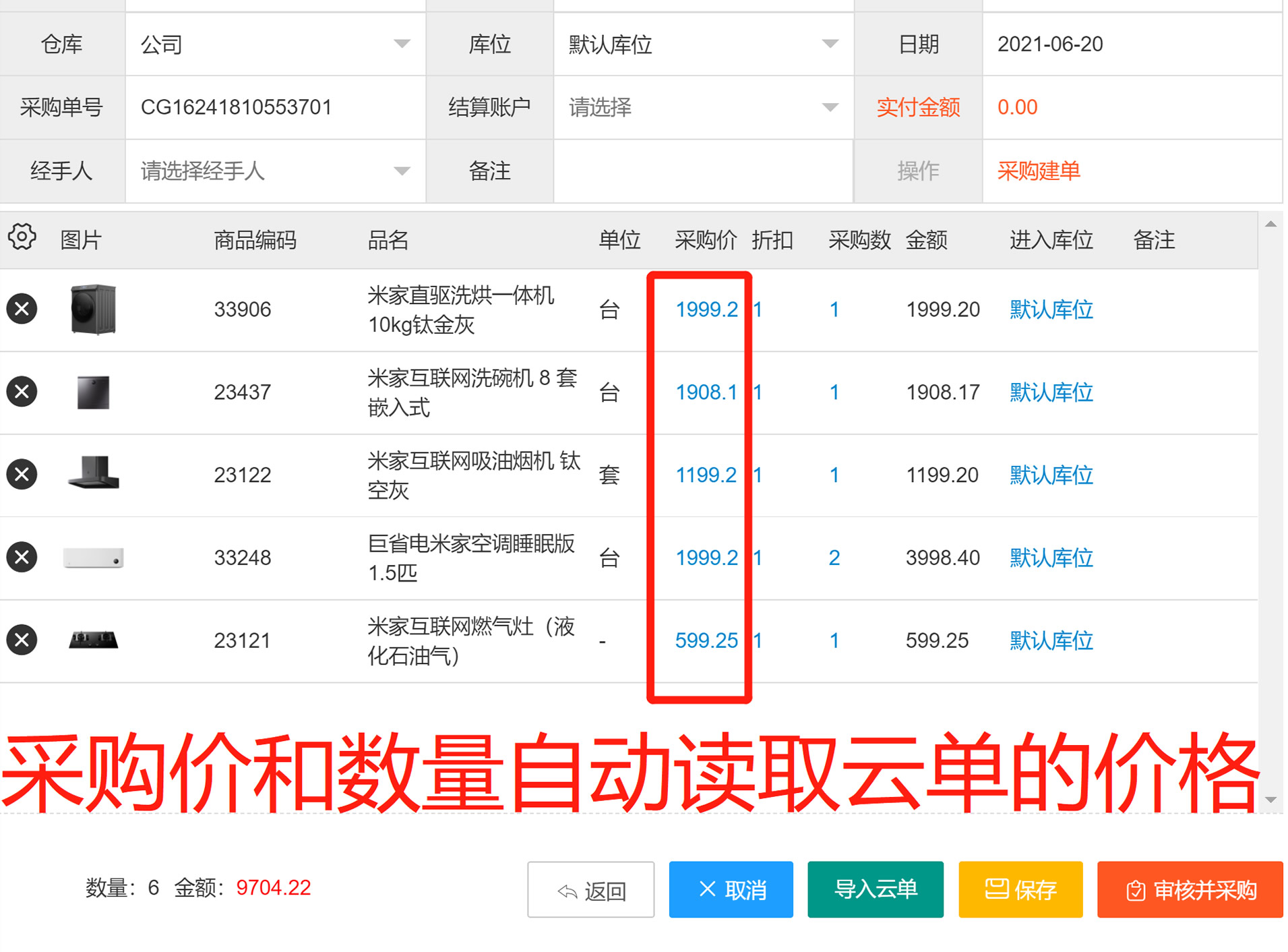Open the 经手人 selection dropdown
The width and height of the screenshot is (1288, 952).
(275, 171)
